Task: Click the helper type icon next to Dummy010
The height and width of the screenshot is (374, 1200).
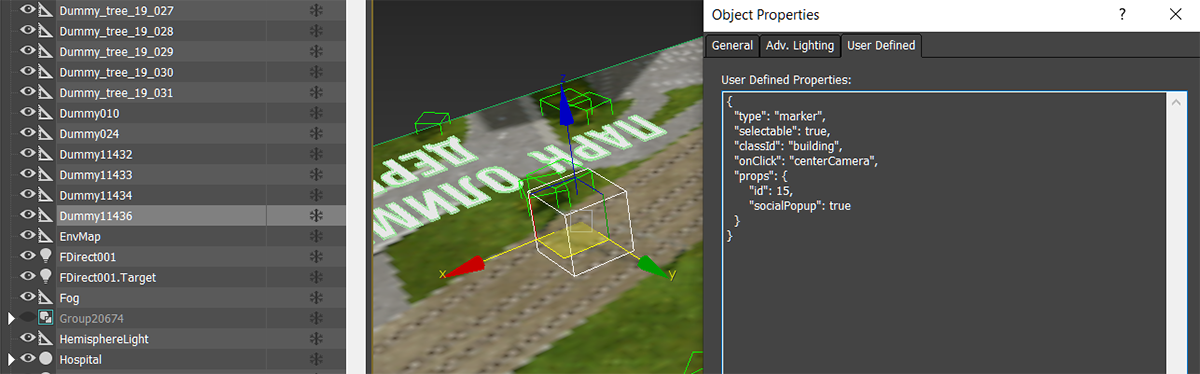Action: [x=45, y=113]
